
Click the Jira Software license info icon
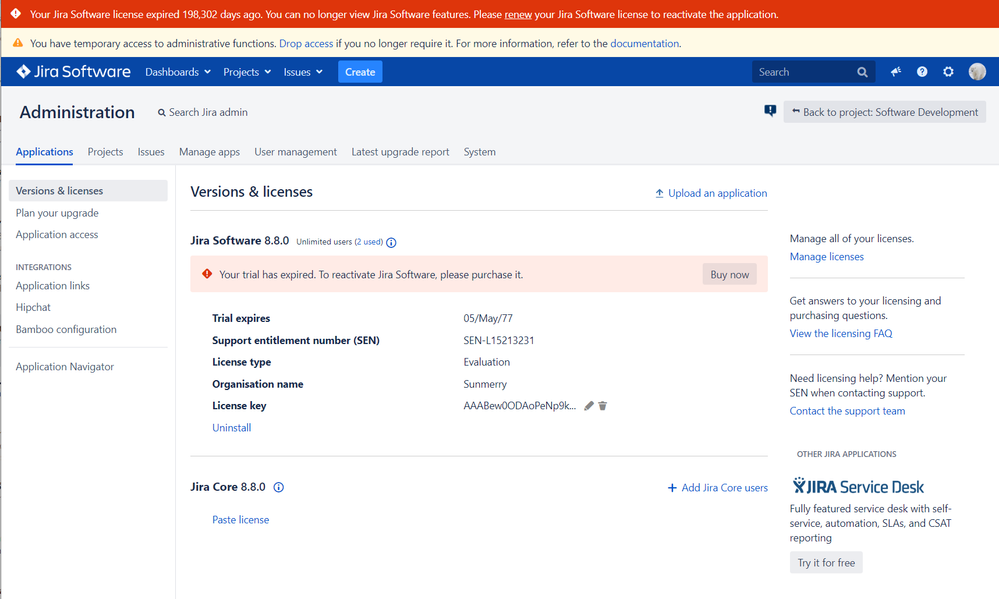pyautogui.click(x=391, y=242)
